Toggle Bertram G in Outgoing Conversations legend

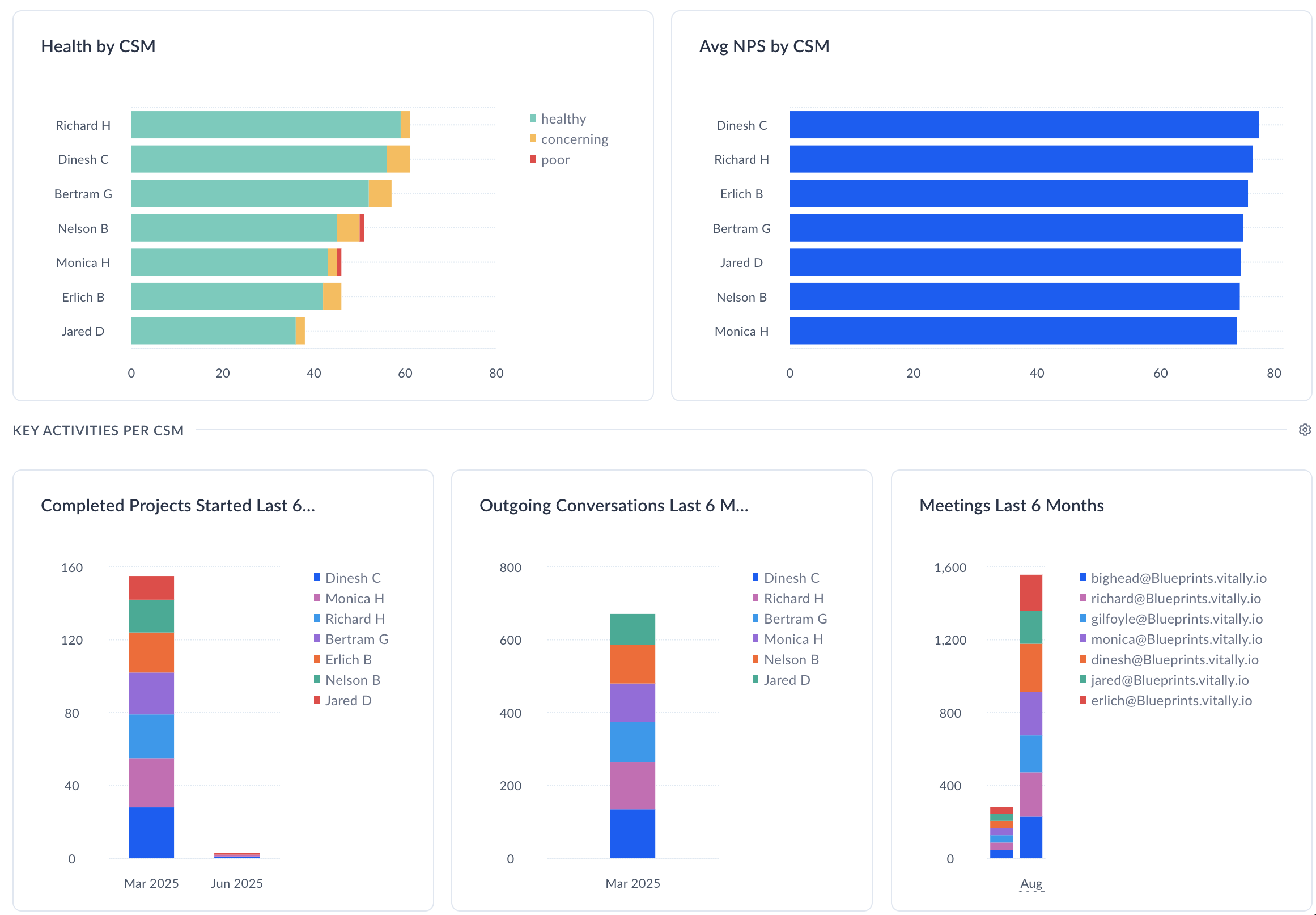coord(795,619)
